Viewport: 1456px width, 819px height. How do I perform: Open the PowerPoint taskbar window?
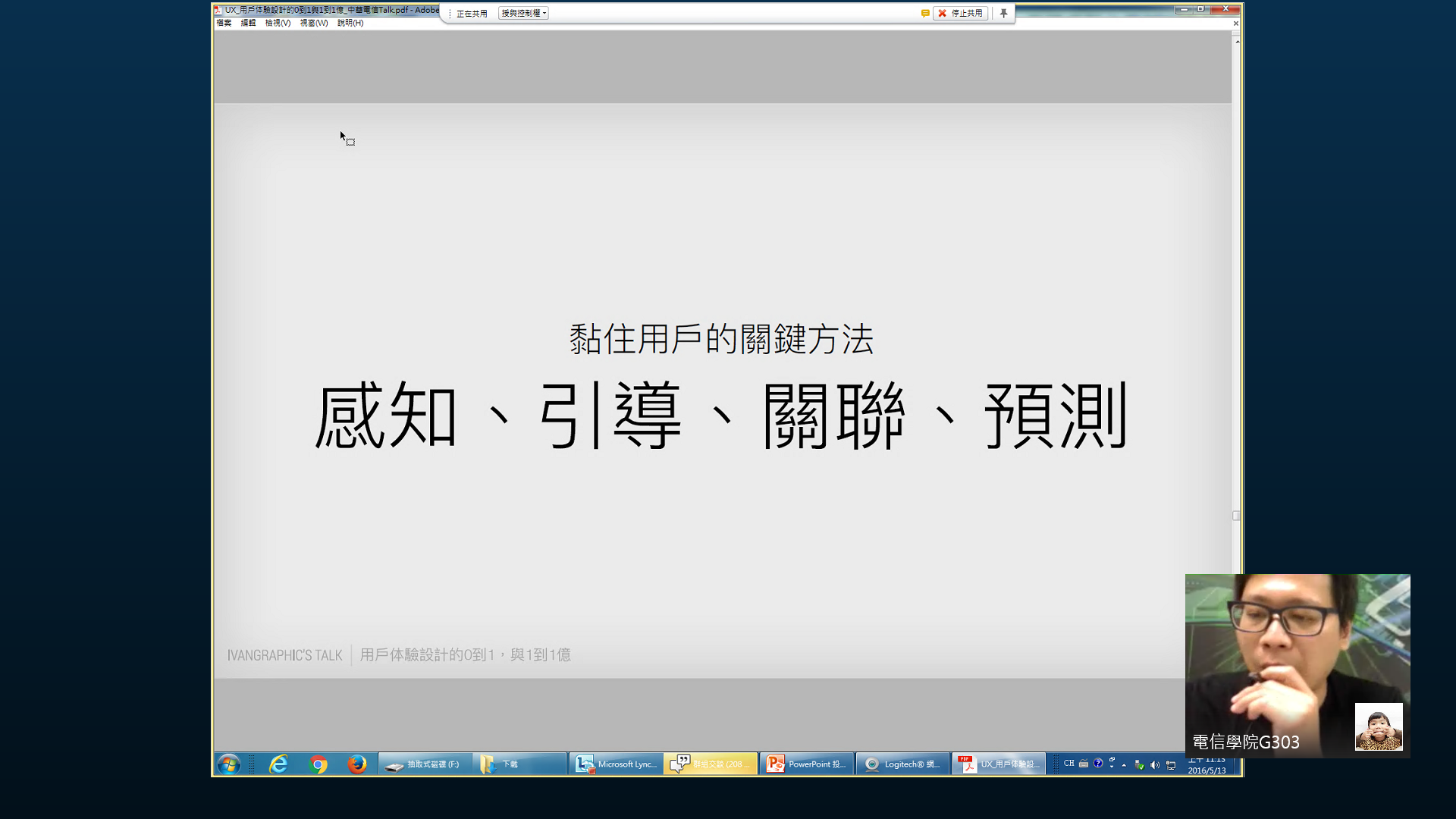point(807,764)
